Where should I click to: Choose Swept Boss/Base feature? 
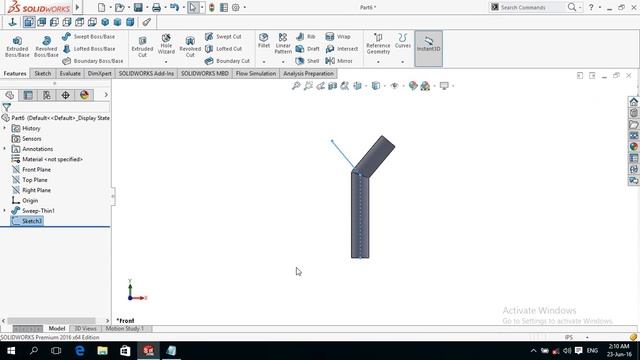(x=89, y=37)
